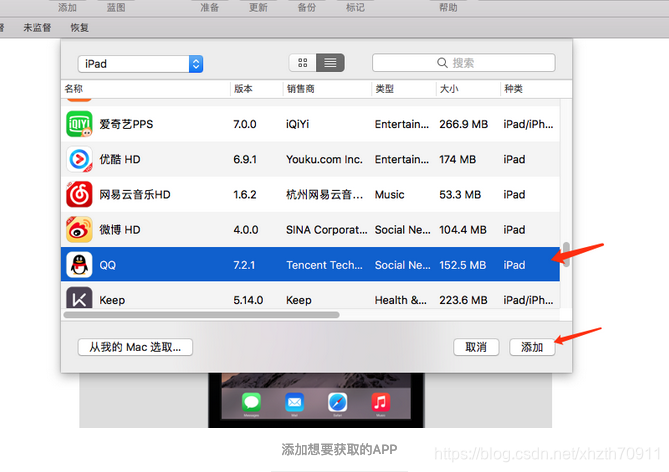This screenshot has width=669, height=472.
Task: Sort by 种类 column header
Action: [x=513, y=89]
